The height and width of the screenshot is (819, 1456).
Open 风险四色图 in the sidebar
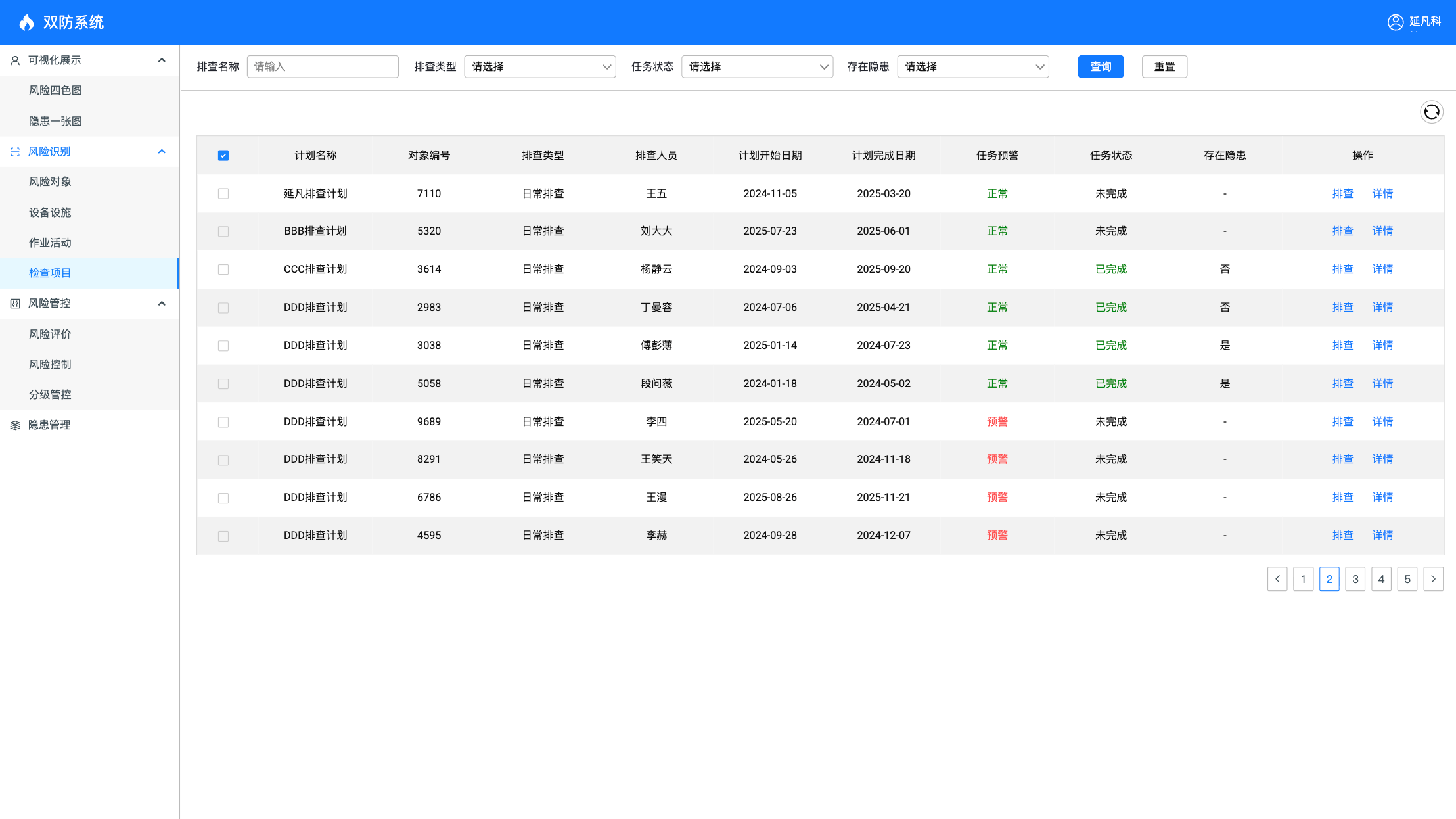click(x=55, y=91)
